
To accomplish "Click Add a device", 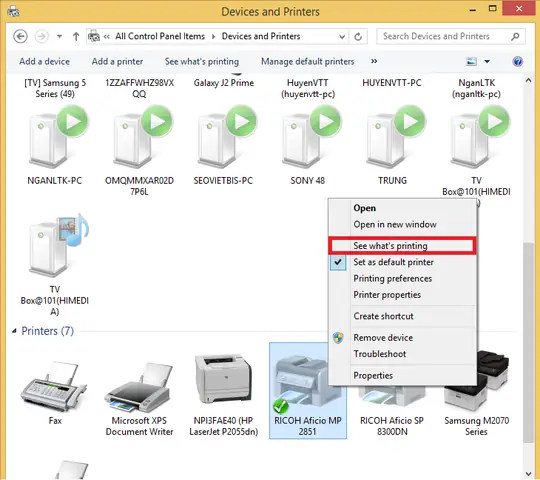I will 44,62.
